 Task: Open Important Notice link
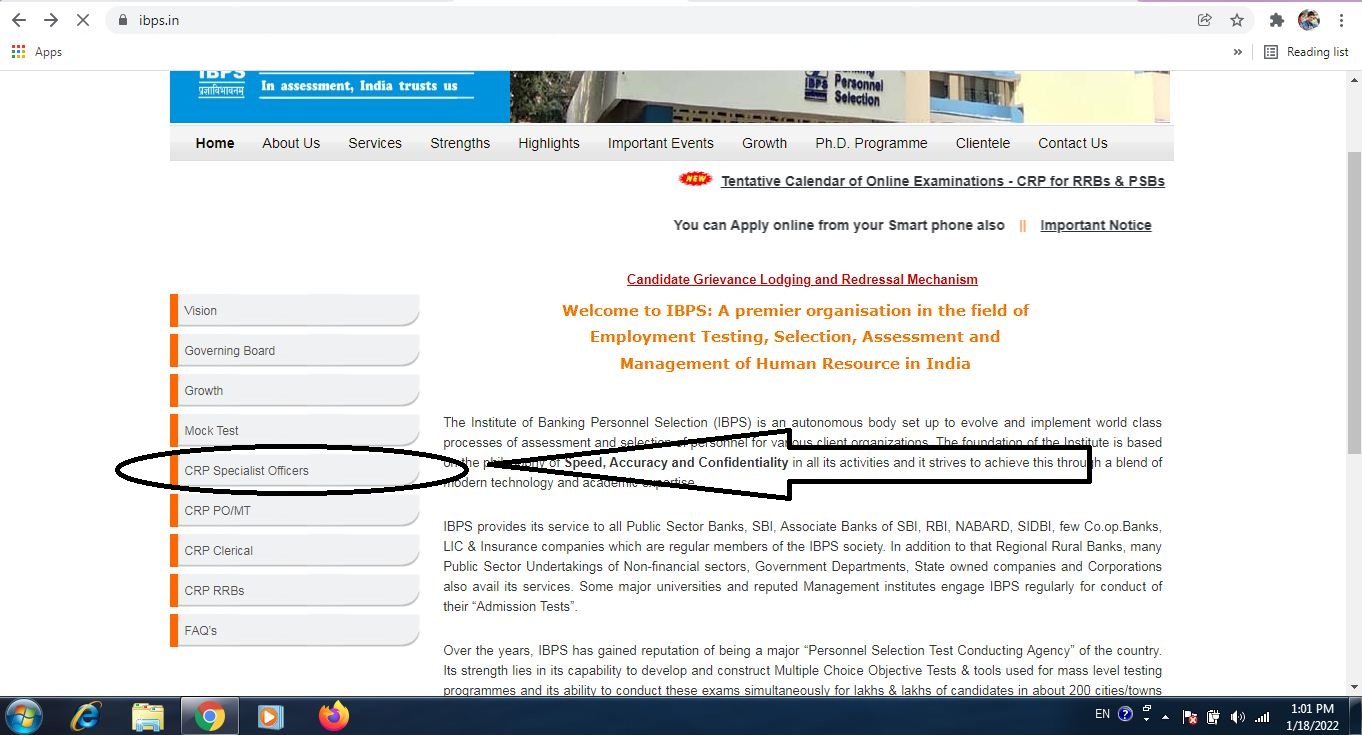1096,225
